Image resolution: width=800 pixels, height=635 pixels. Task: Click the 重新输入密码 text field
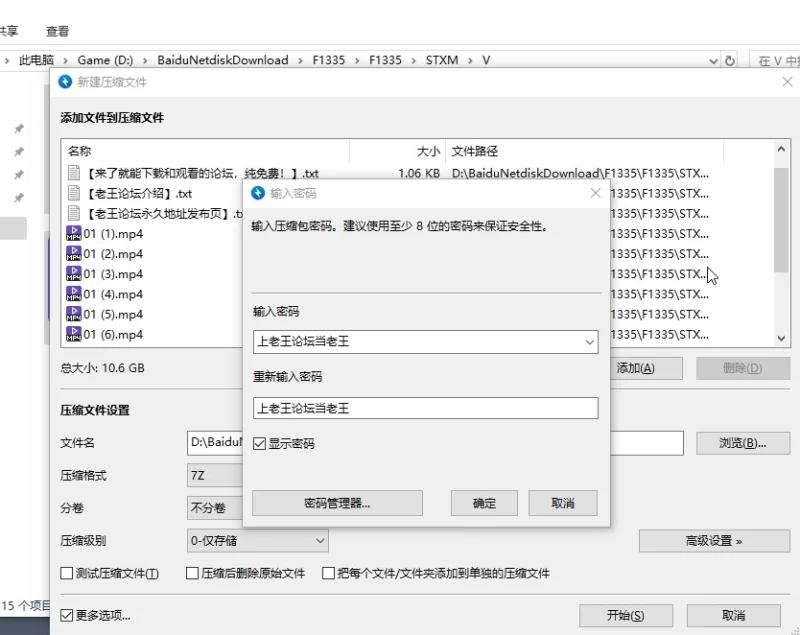coord(426,409)
